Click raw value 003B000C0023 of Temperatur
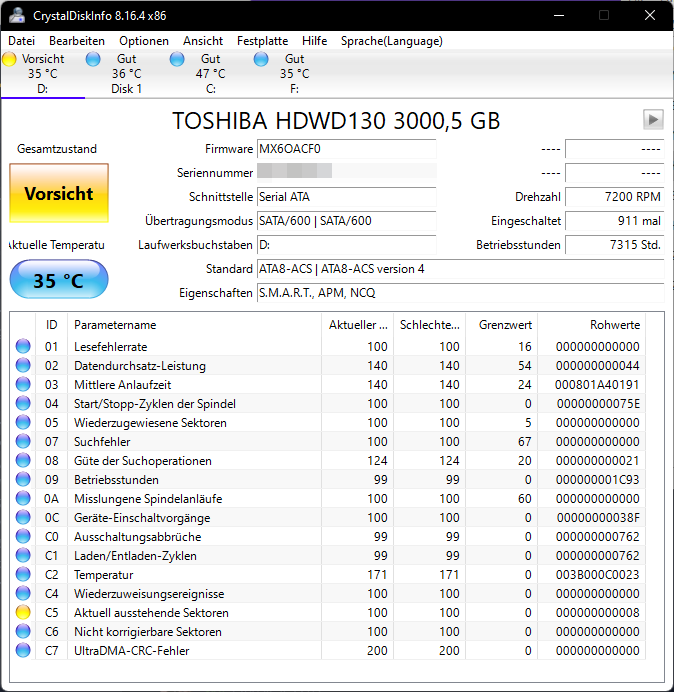This screenshot has width=674, height=692. (x=597, y=575)
